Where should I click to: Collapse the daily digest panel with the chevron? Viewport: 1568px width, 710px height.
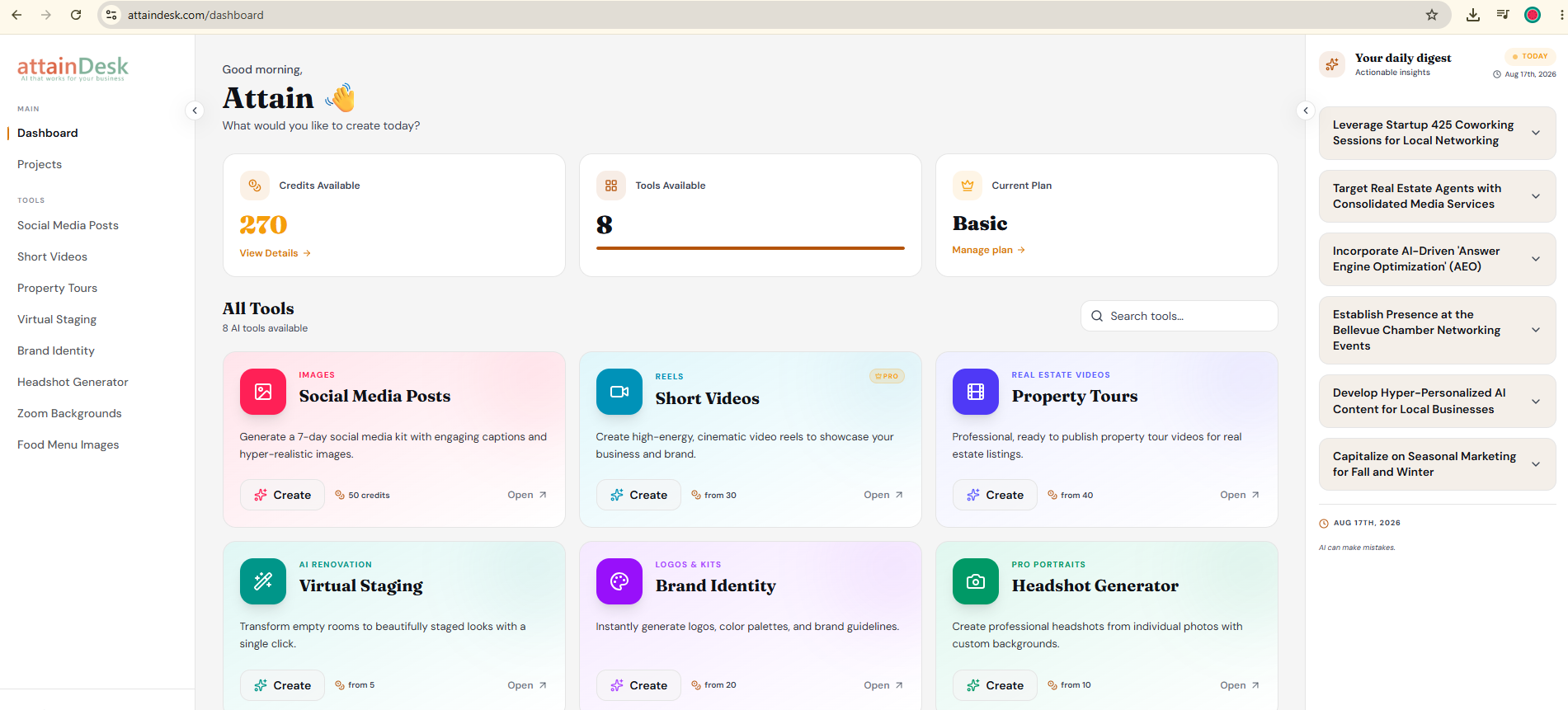tap(1306, 110)
